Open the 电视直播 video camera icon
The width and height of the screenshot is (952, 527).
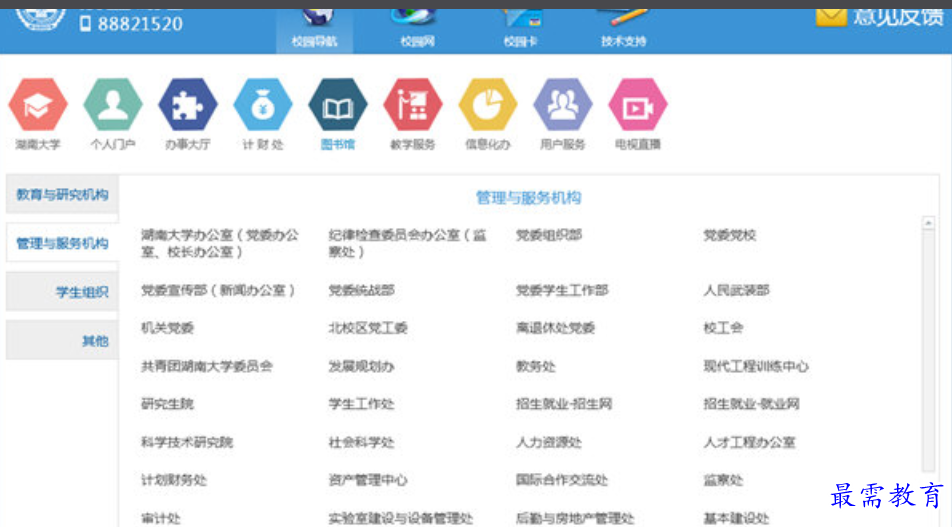[x=638, y=104]
